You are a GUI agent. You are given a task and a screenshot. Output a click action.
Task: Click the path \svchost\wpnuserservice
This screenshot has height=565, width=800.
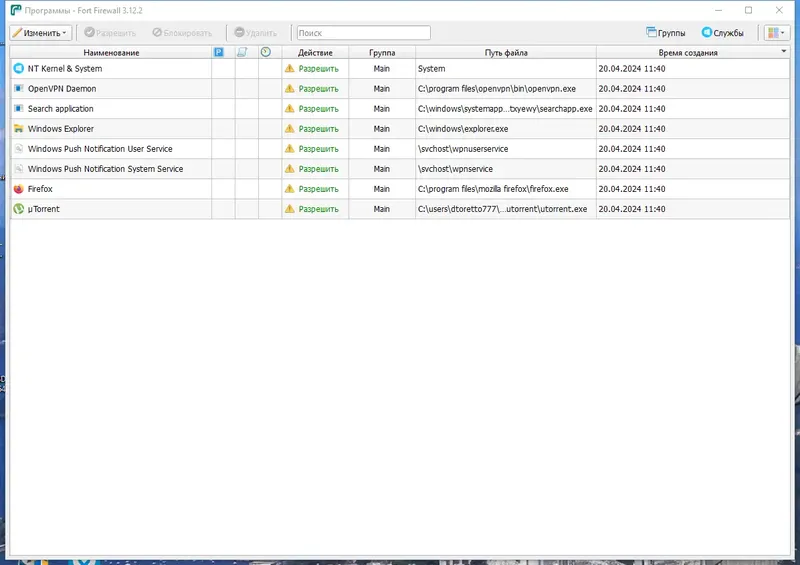[x=463, y=149]
